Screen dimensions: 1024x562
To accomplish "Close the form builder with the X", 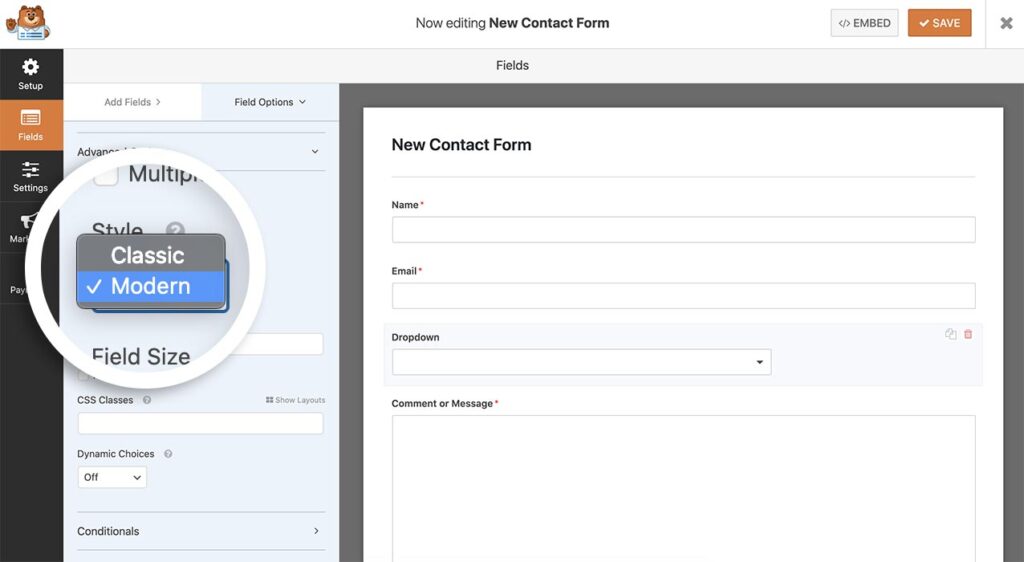I will (x=1006, y=23).
